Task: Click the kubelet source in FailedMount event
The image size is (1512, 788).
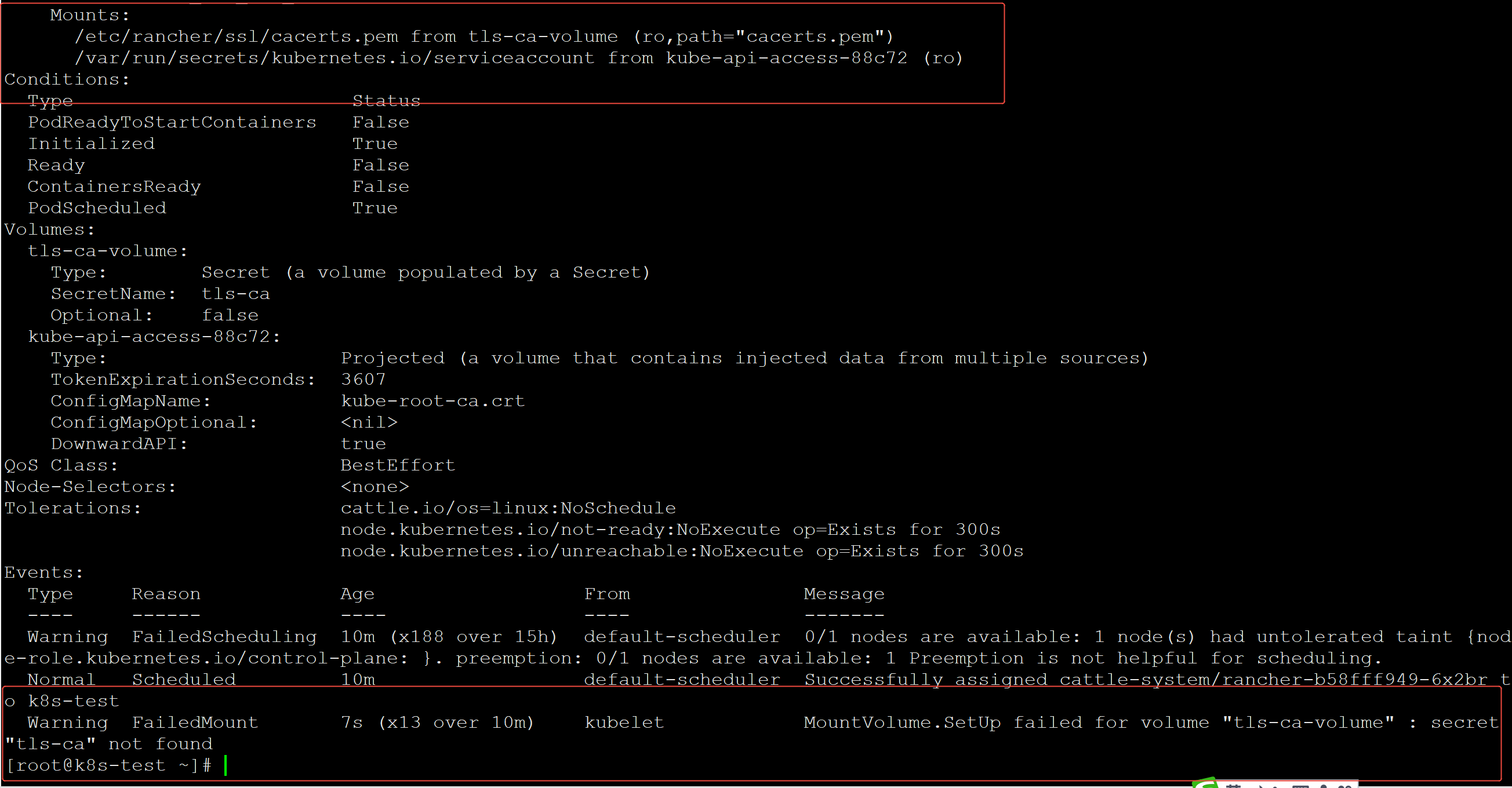Action: pos(624,723)
